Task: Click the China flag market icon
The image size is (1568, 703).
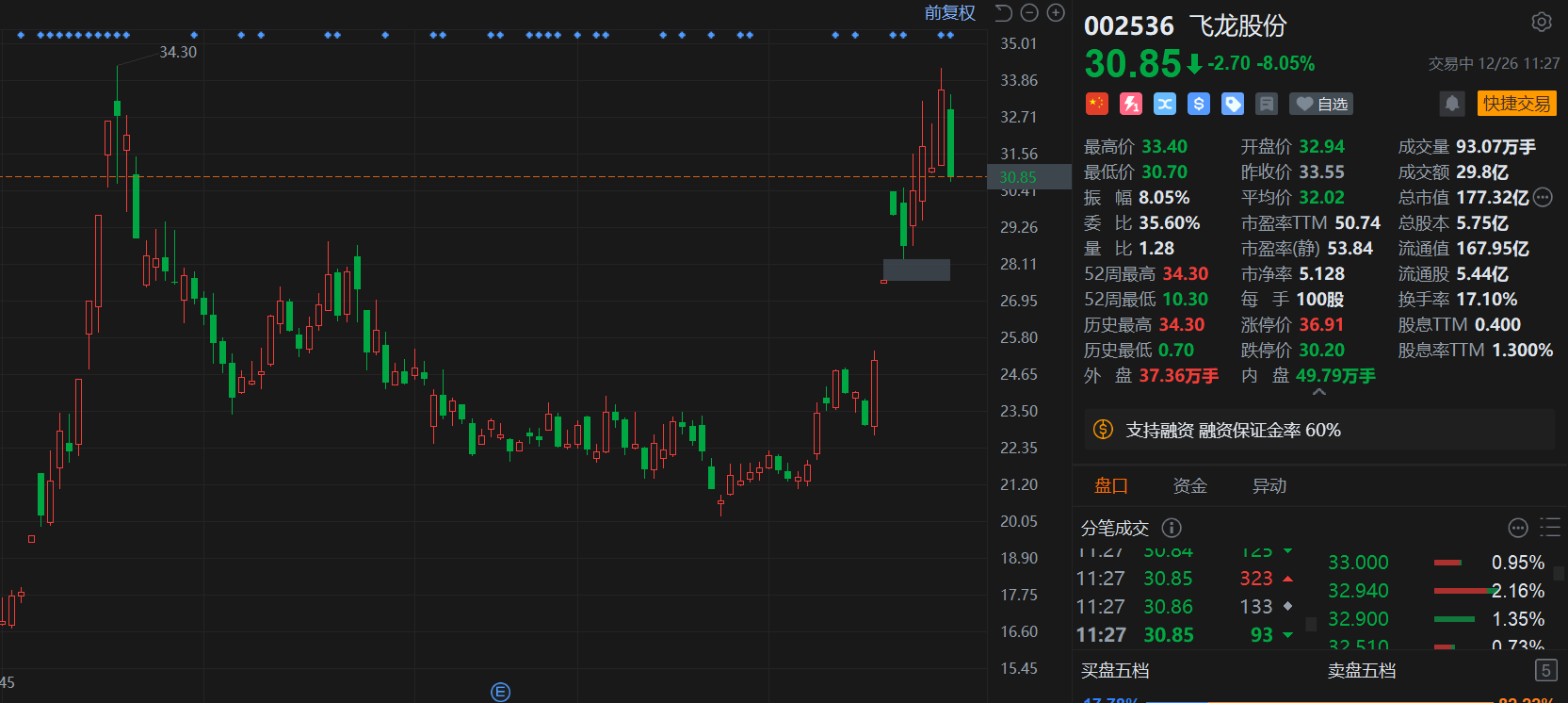Action: (x=1096, y=104)
